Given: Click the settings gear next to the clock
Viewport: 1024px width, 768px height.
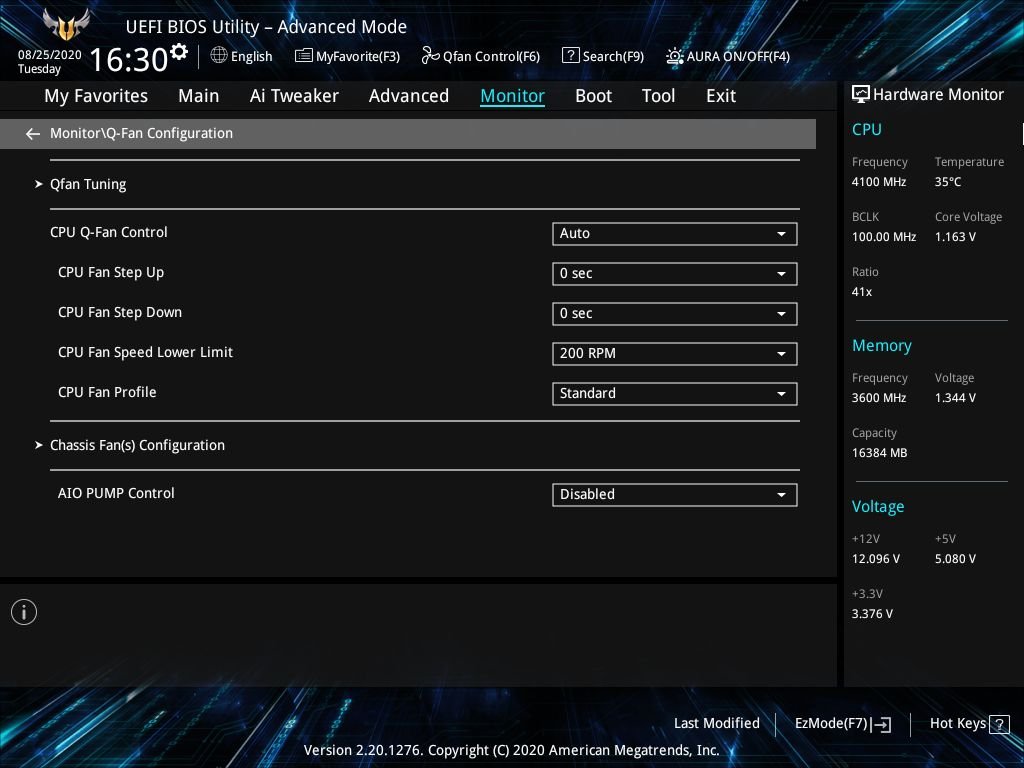Looking at the screenshot, I should (x=179, y=52).
